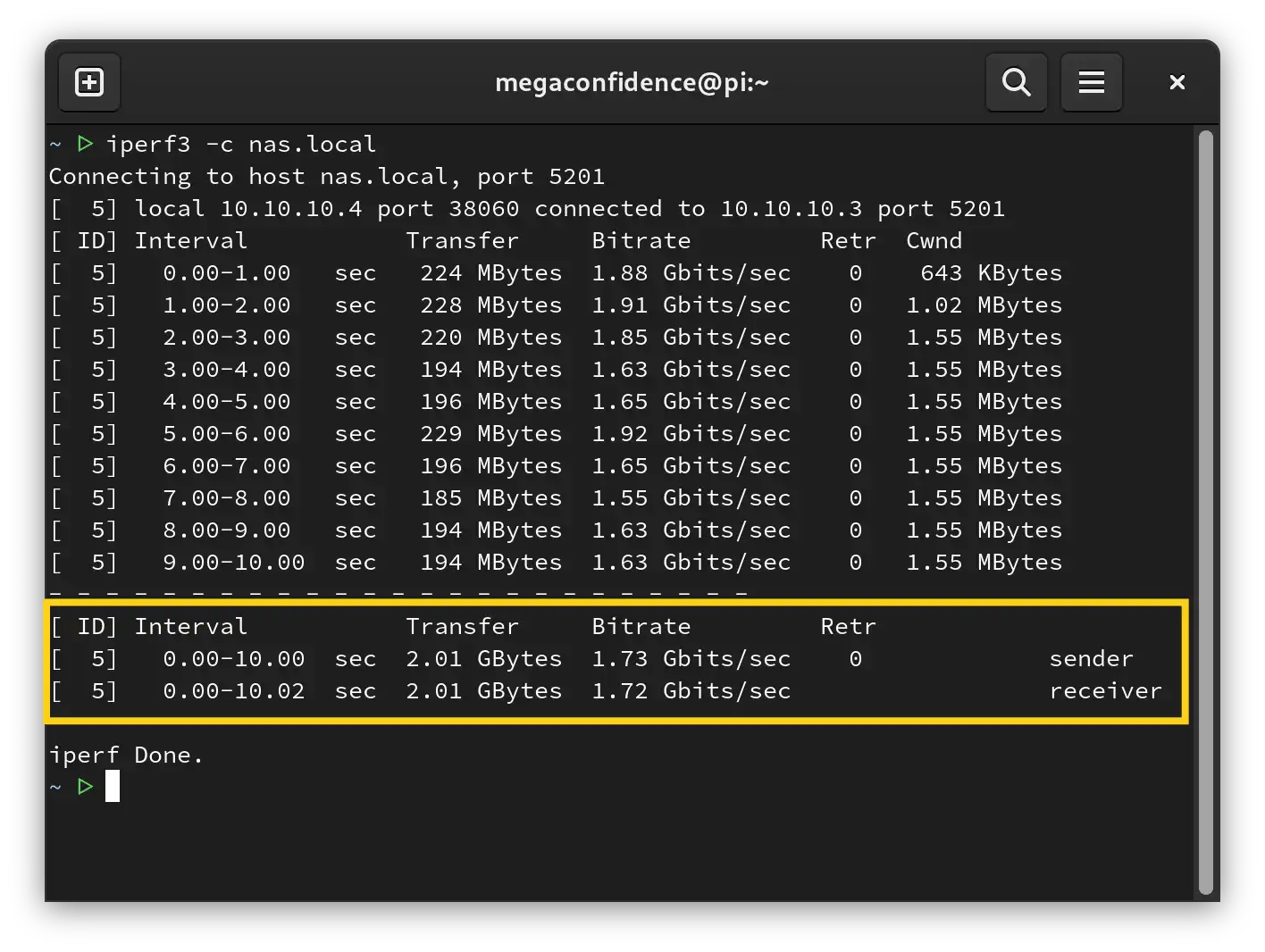The height and width of the screenshot is (952, 1265).
Task: Click the vertical scrollbar of the terminal
Action: [x=1206, y=511]
